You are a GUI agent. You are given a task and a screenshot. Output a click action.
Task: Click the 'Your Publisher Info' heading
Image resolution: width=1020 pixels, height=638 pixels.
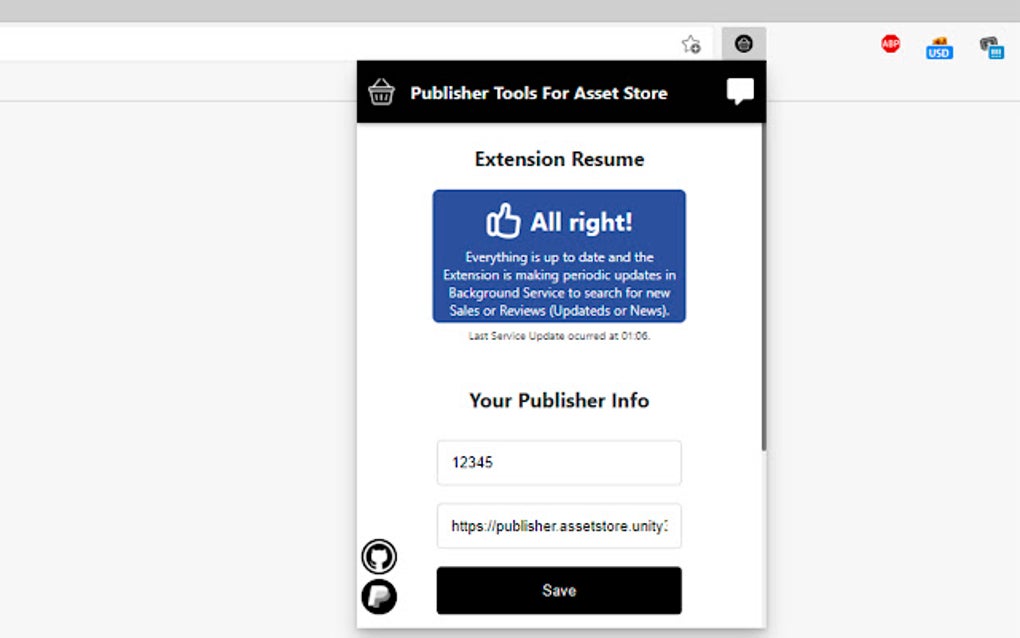pyautogui.click(x=558, y=400)
